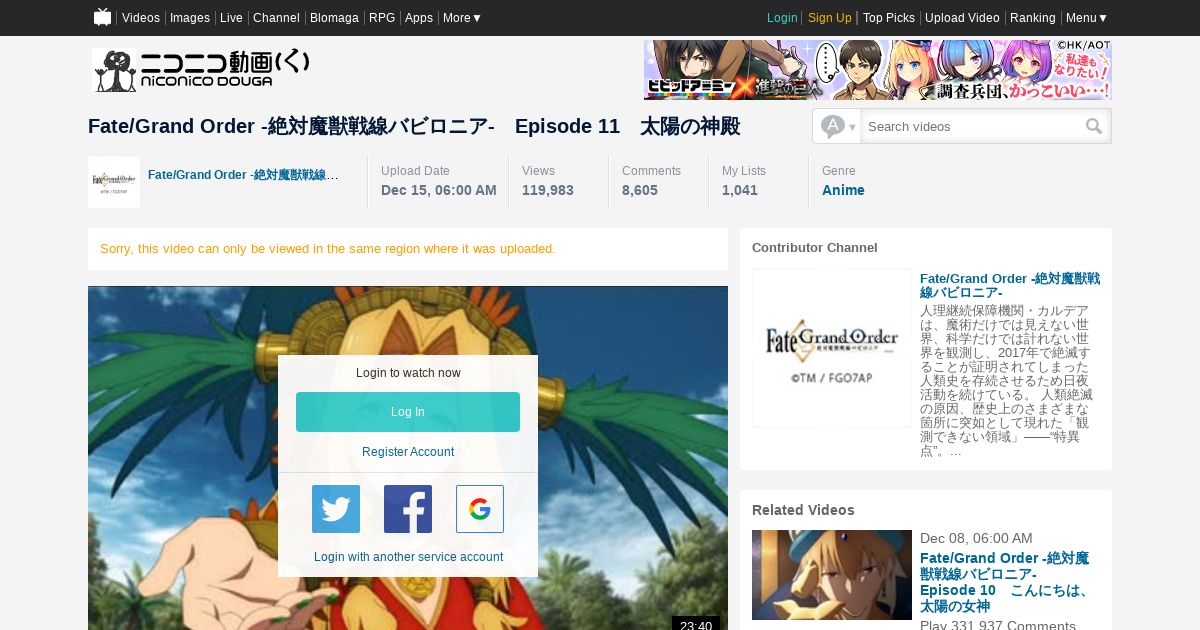This screenshot has height=630, width=1200.
Task: Open the uploader channel name link in header
Action: pyautogui.click(x=243, y=175)
